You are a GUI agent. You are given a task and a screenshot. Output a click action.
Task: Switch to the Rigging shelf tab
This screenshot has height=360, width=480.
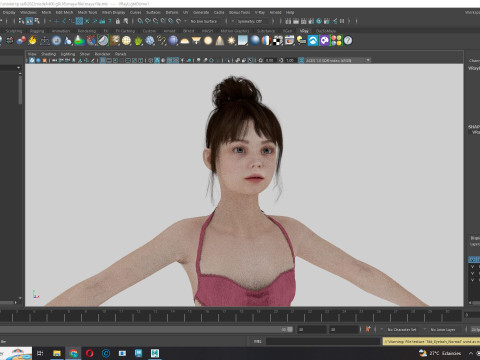(37, 31)
